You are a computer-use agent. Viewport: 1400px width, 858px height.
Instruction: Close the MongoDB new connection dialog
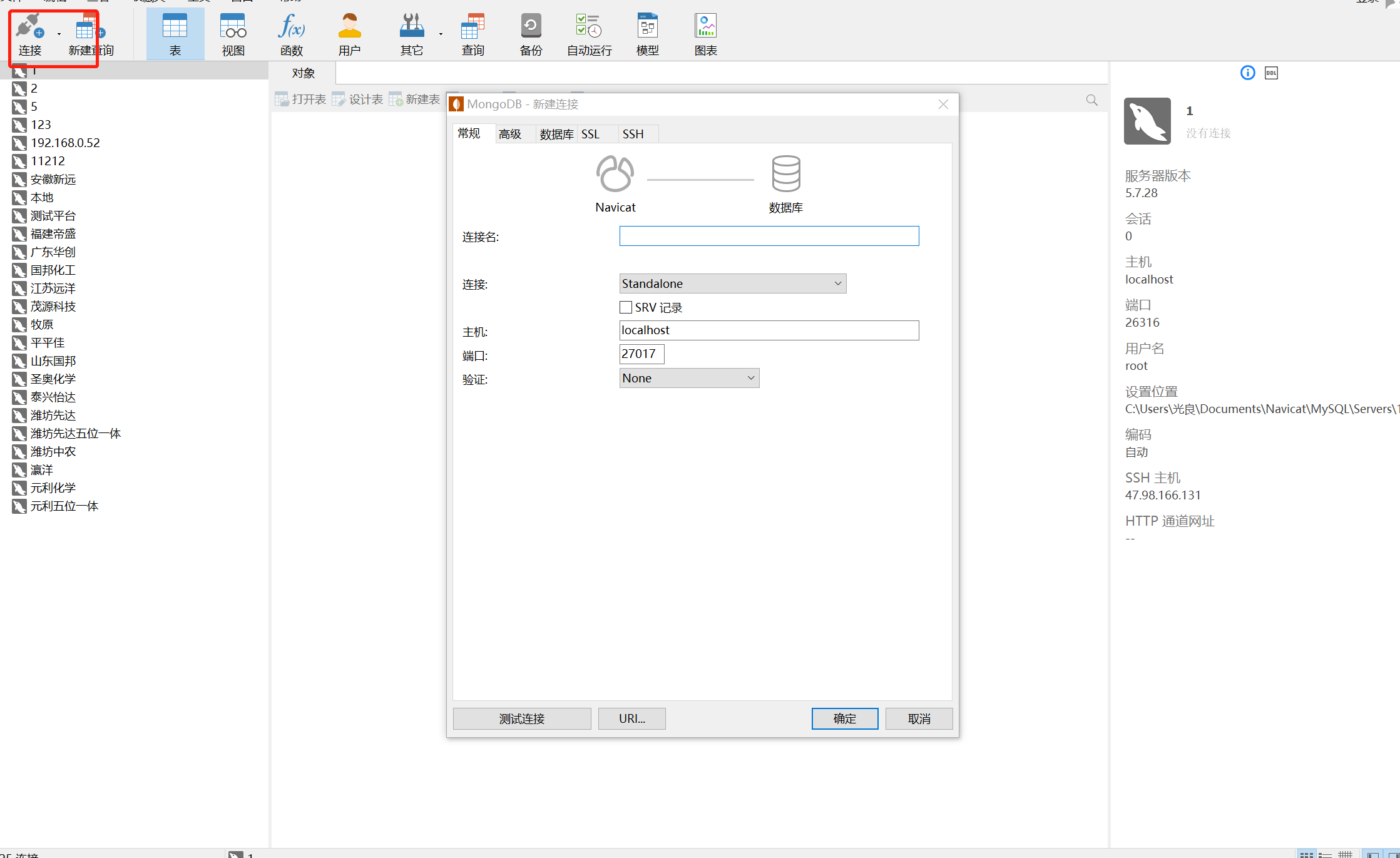point(943,104)
